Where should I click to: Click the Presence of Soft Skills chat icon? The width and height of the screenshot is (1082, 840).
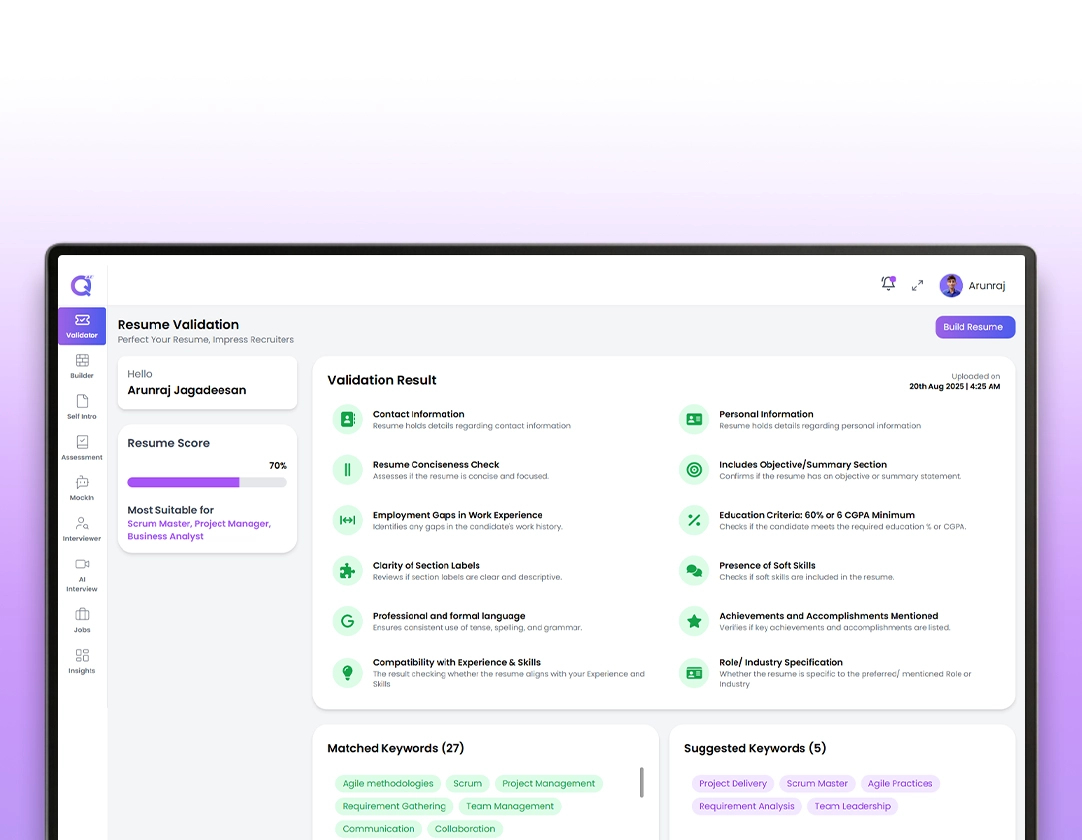(x=694, y=570)
